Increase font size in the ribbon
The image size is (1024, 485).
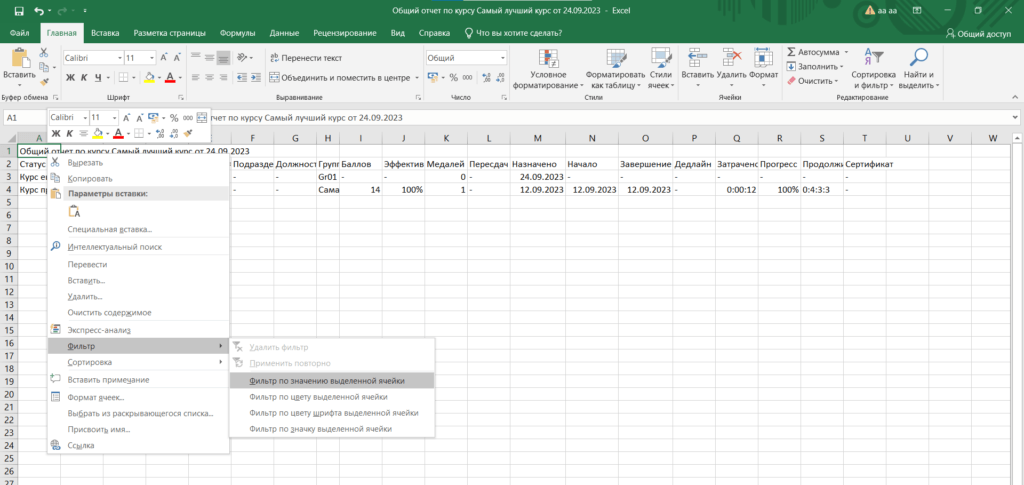pyautogui.click(x=164, y=58)
